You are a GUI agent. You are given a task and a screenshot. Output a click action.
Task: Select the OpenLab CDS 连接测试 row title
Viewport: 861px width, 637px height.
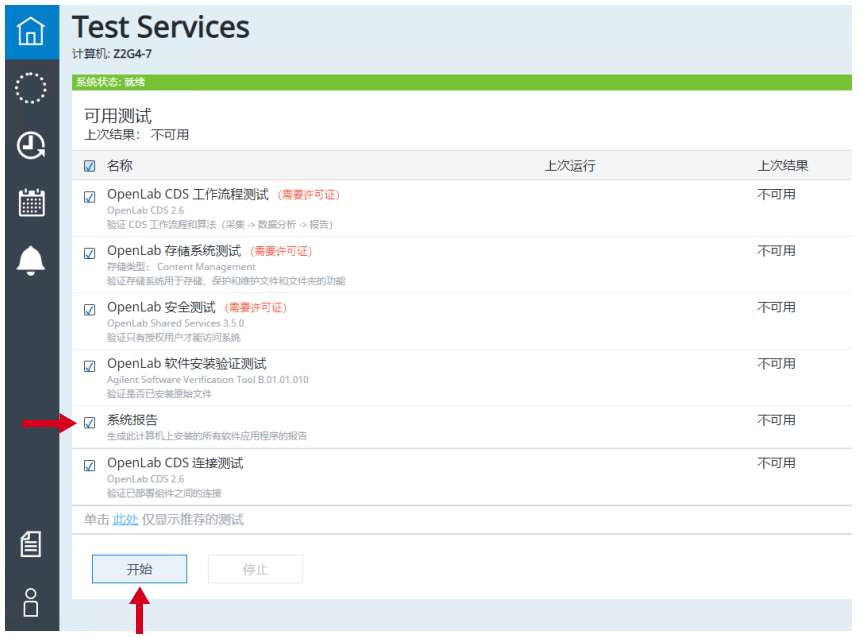(x=175, y=463)
